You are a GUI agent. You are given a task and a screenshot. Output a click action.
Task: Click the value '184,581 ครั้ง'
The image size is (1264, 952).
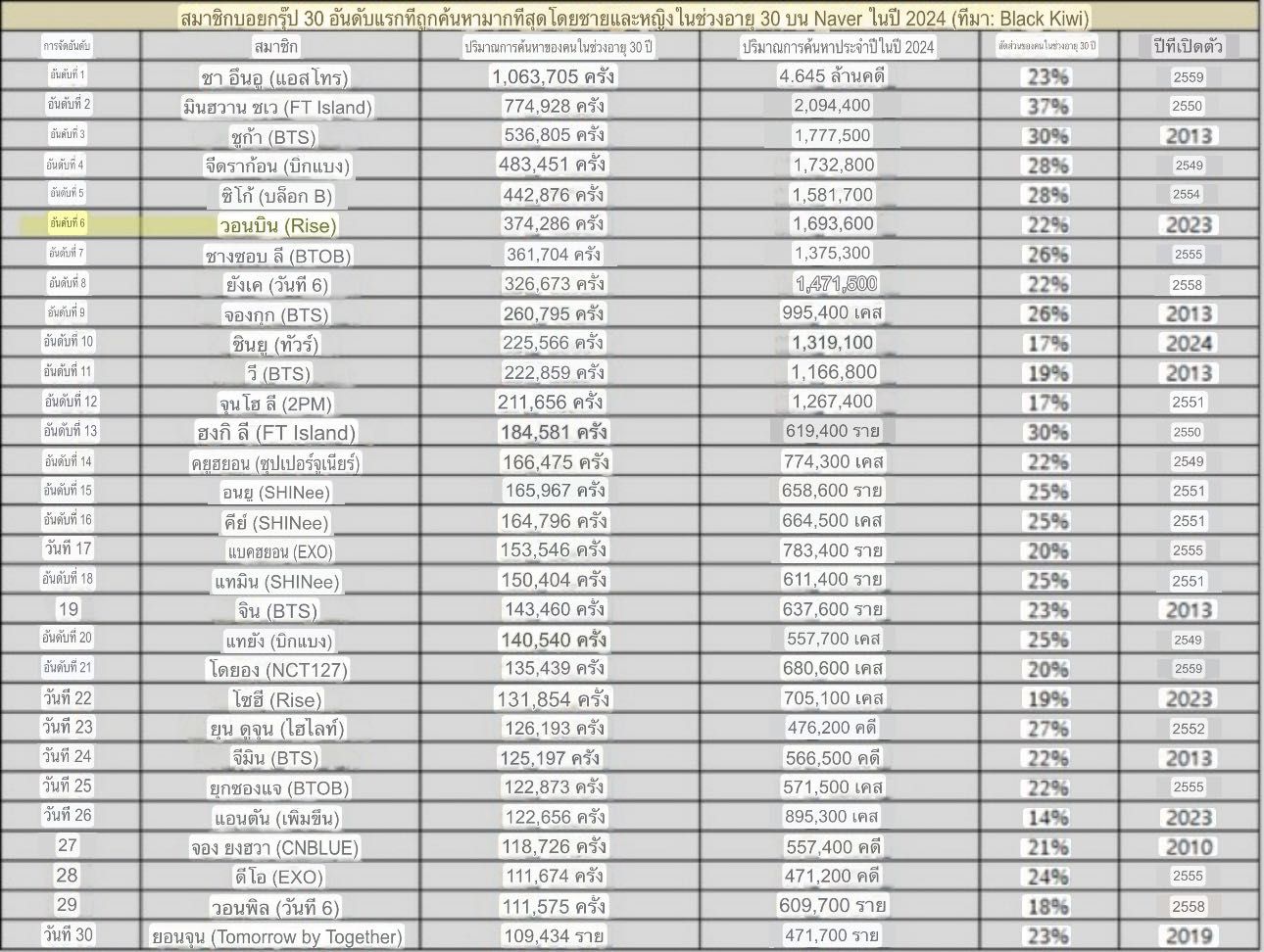click(554, 431)
